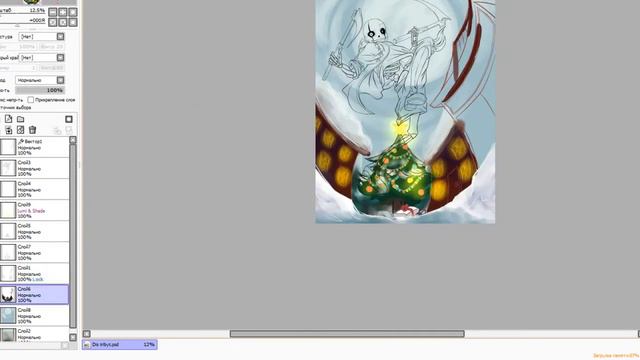Image resolution: width=640 pixels, height=360 pixels.
Task: Click the zoom value field 12.5%
Action: pyautogui.click(x=23, y=10)
